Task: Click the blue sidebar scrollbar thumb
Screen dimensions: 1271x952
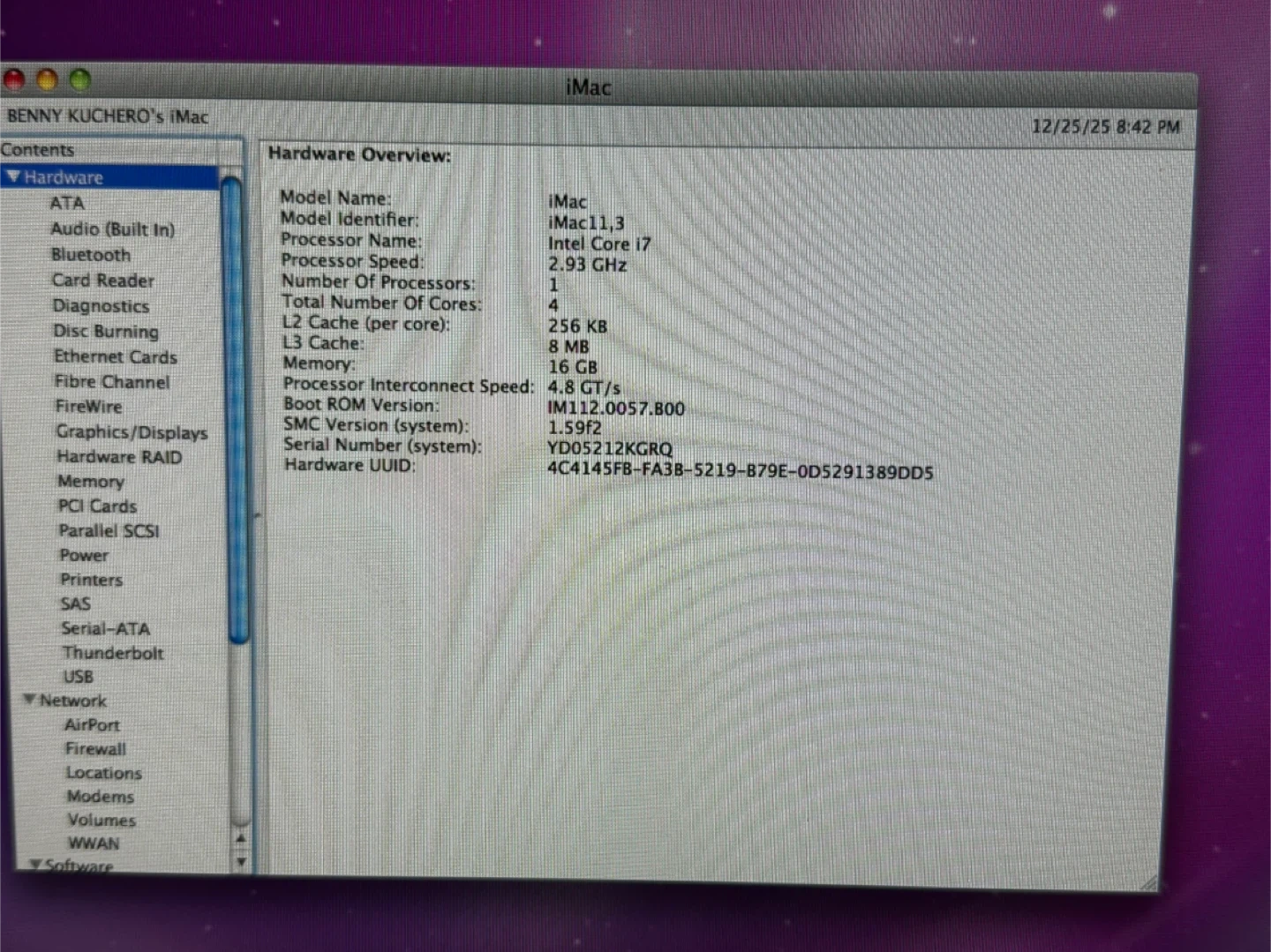Action: (x=235, y=406)
